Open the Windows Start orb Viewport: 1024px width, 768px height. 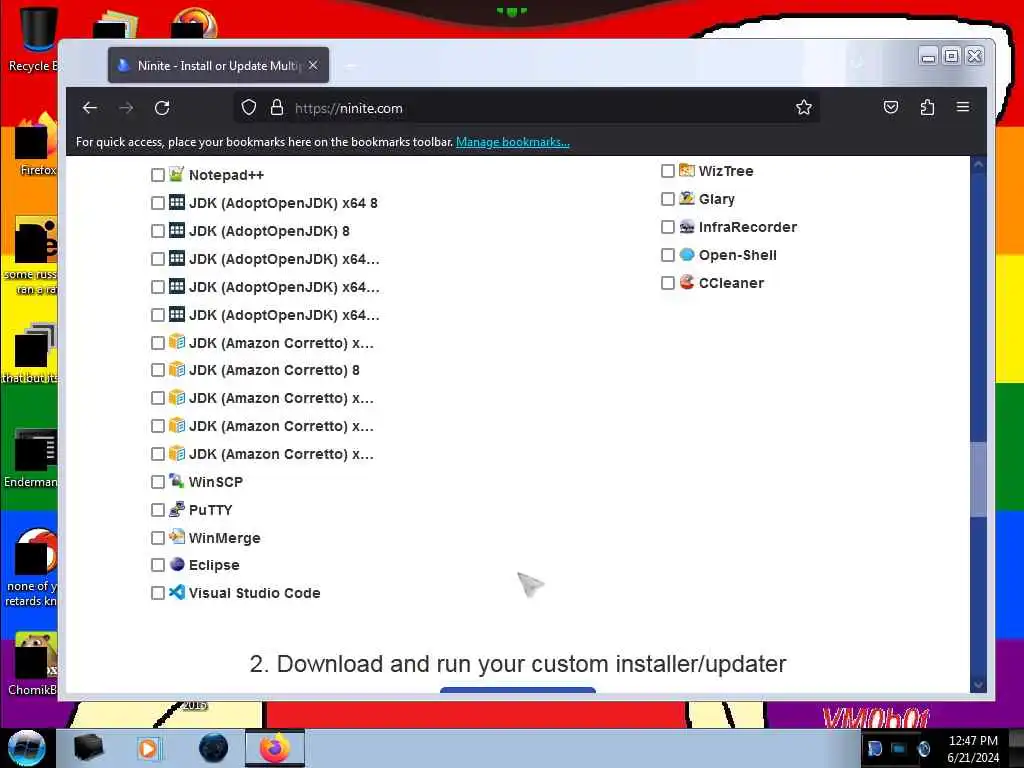pyautogui.click(x=27, y=748)
